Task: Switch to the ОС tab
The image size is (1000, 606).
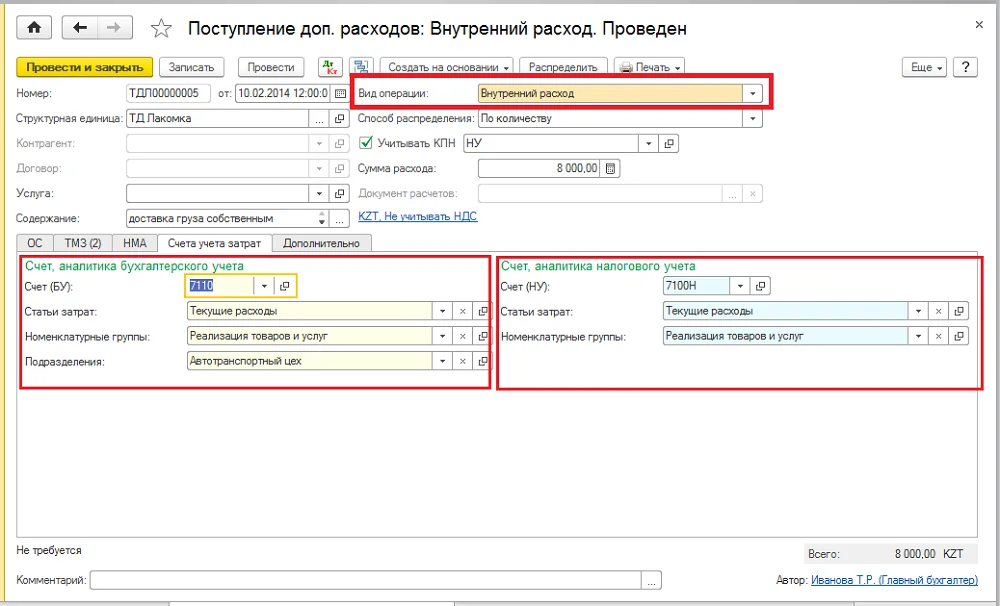Action: pyautogui.click(x=34, y=243)
